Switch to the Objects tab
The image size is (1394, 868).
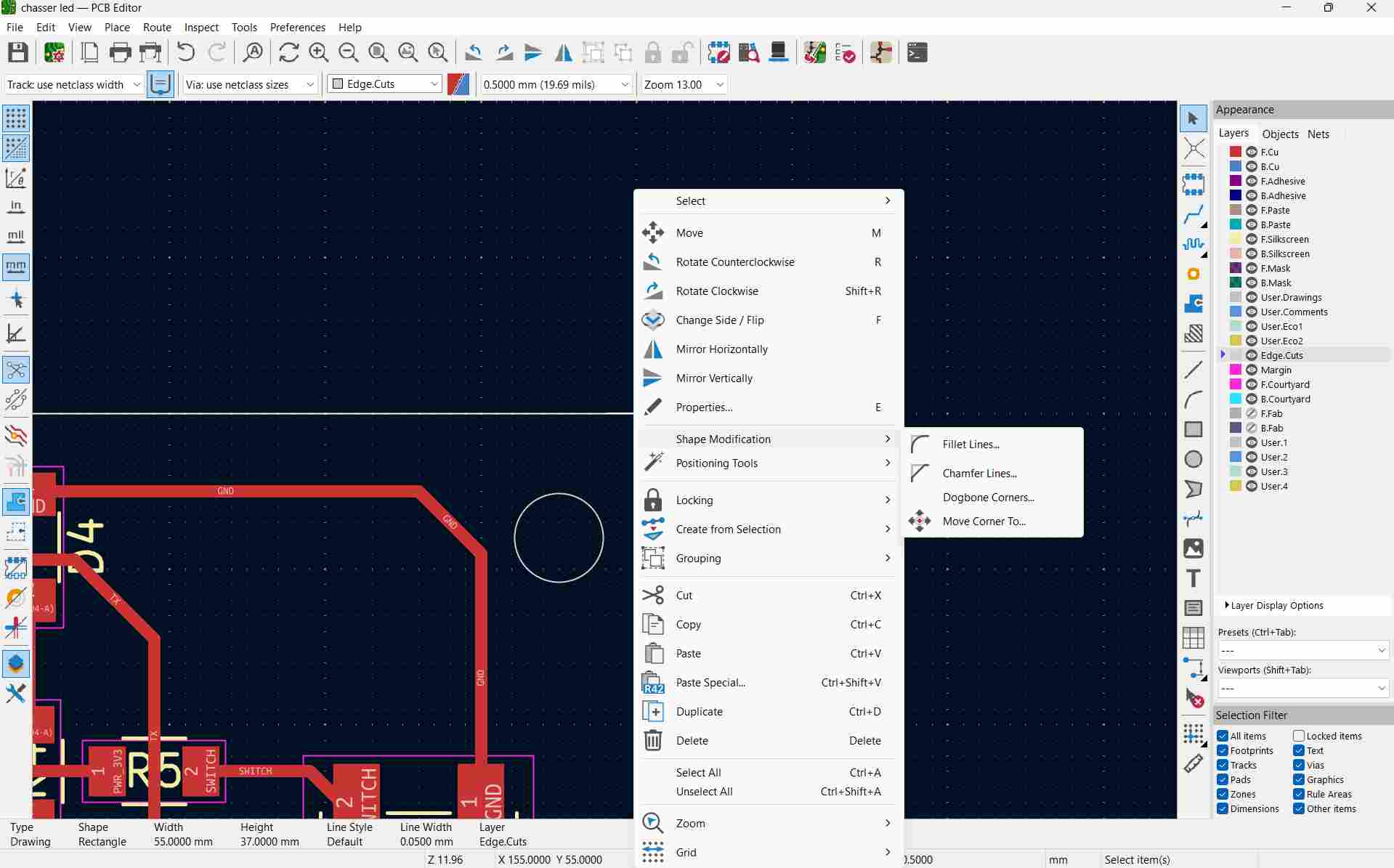pos(1280,134)
